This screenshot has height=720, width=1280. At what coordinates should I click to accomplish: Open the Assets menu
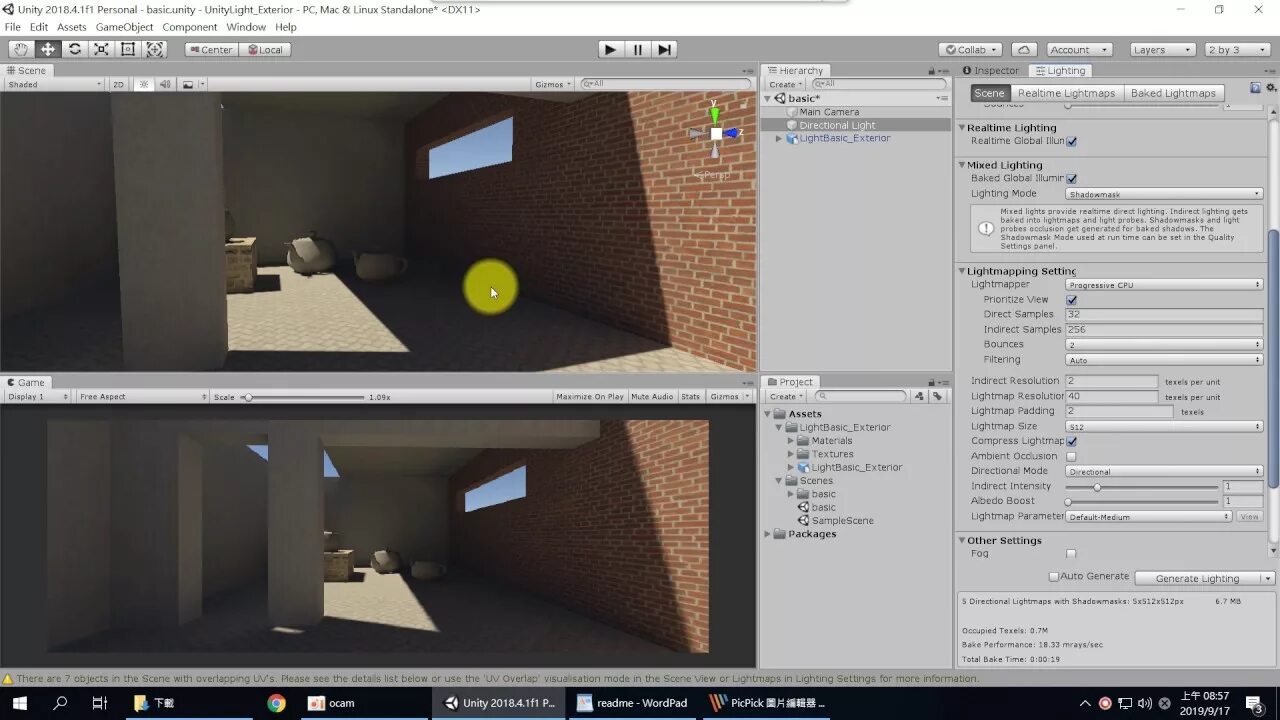click(71, 27)
